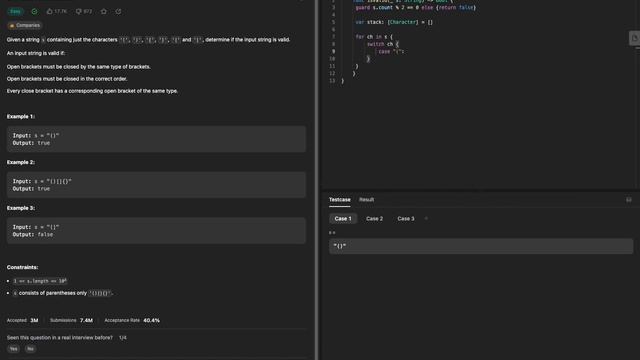Click the Easy difficulty badge
The width and height of the screenshot is (640, 360).
16,11
